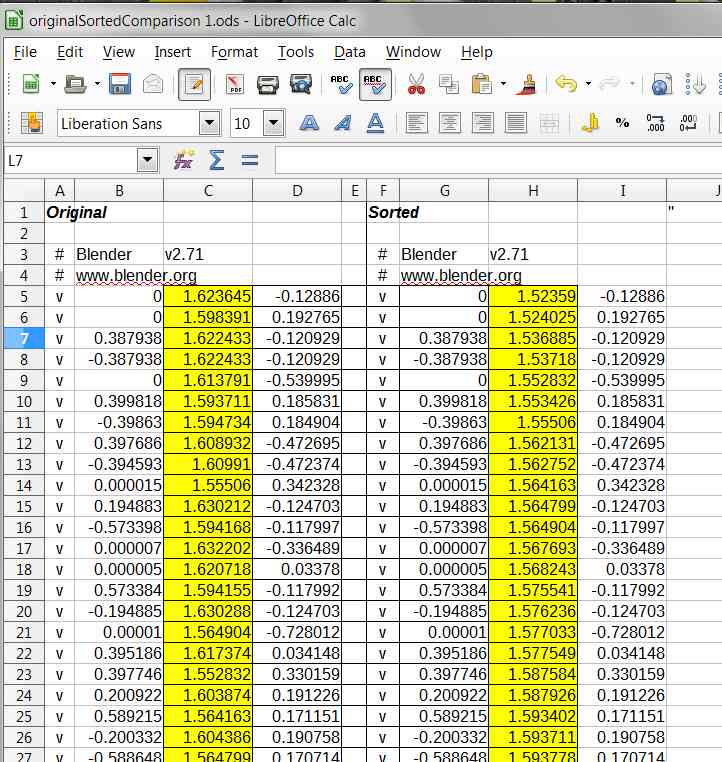
Task: Expand the font name dropdown
Action: point(209,123)
